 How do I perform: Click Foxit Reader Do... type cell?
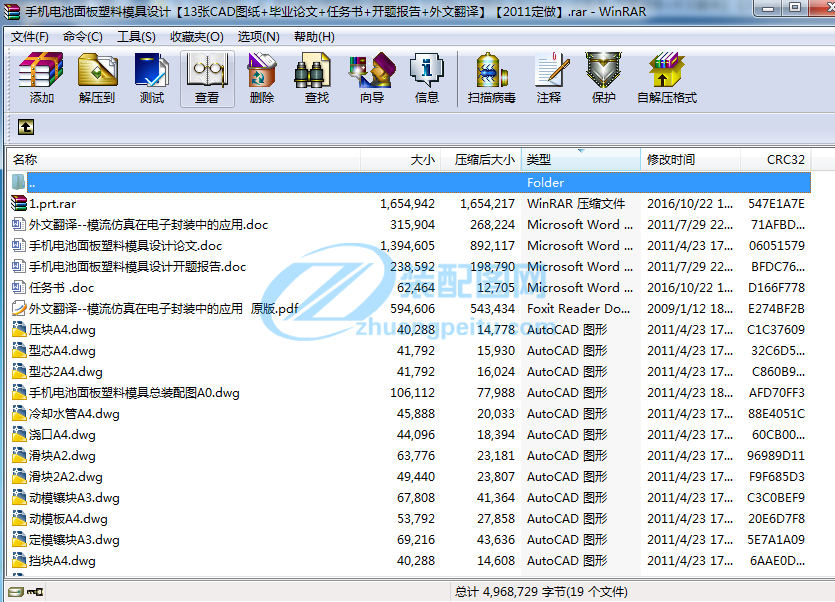578,308
